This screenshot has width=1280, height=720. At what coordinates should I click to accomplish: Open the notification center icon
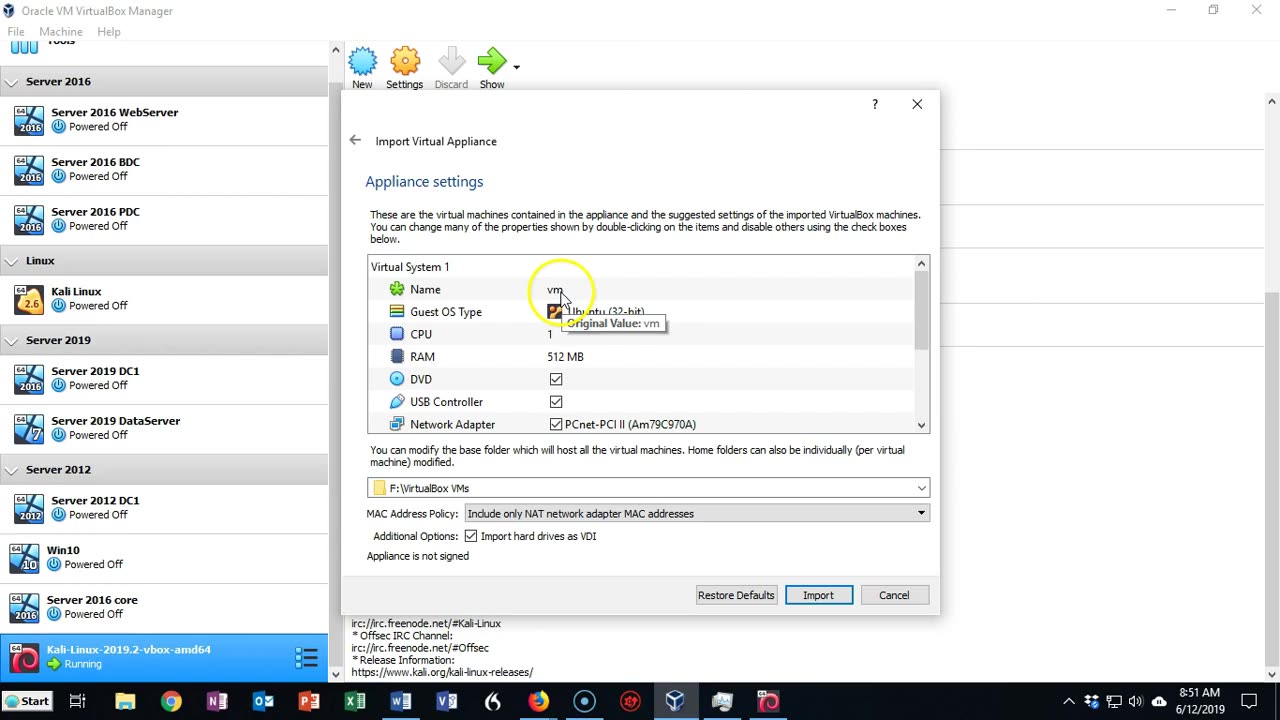point(1248,701)
